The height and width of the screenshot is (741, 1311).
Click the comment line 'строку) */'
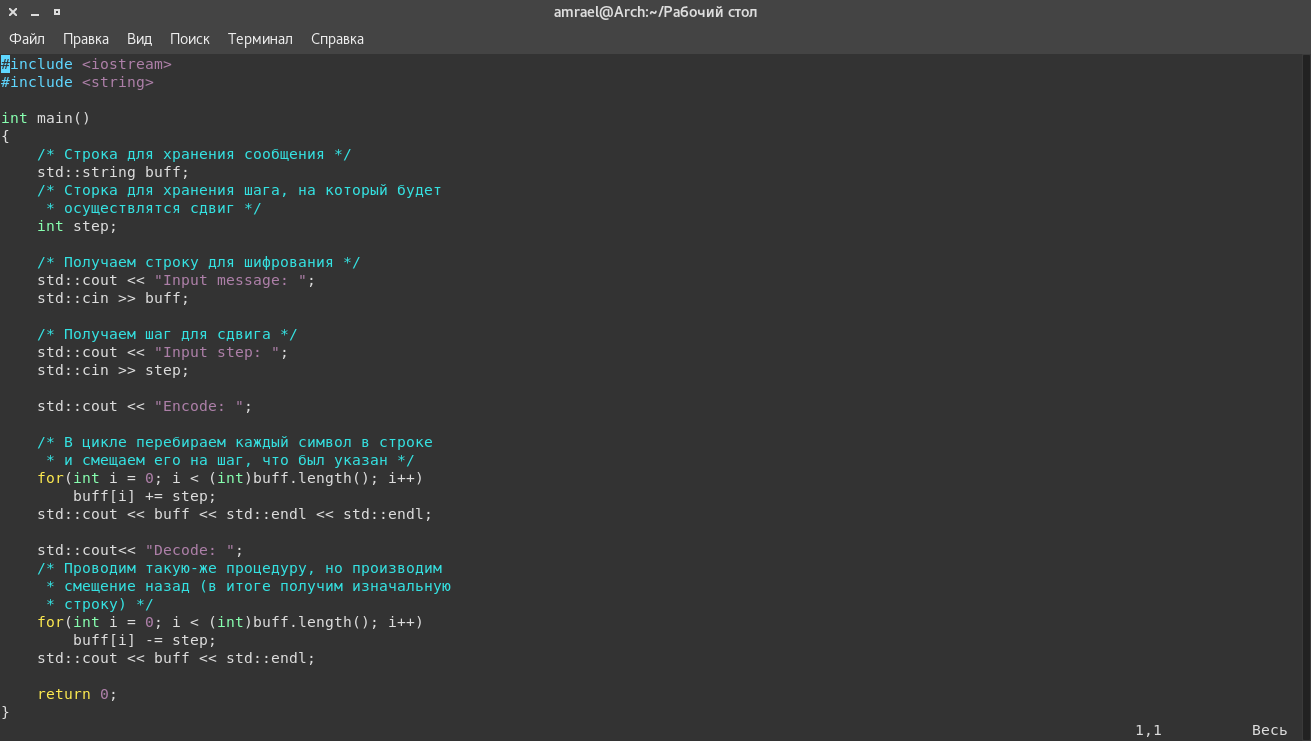pyautogui.click(x=100, y=604)
